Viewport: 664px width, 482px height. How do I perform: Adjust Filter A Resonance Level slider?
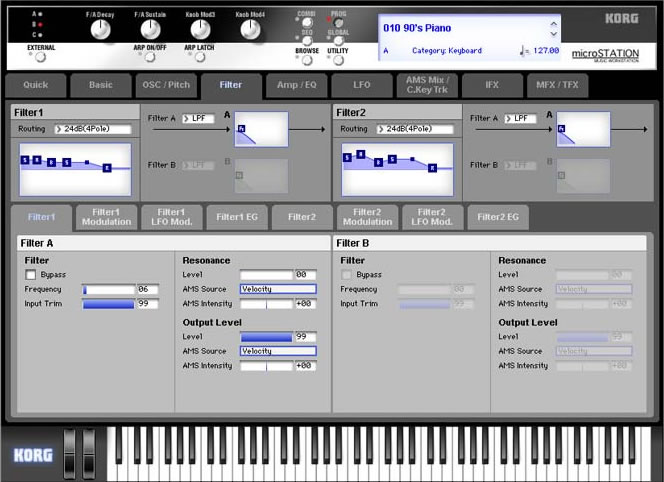click(x=266, y=275)
